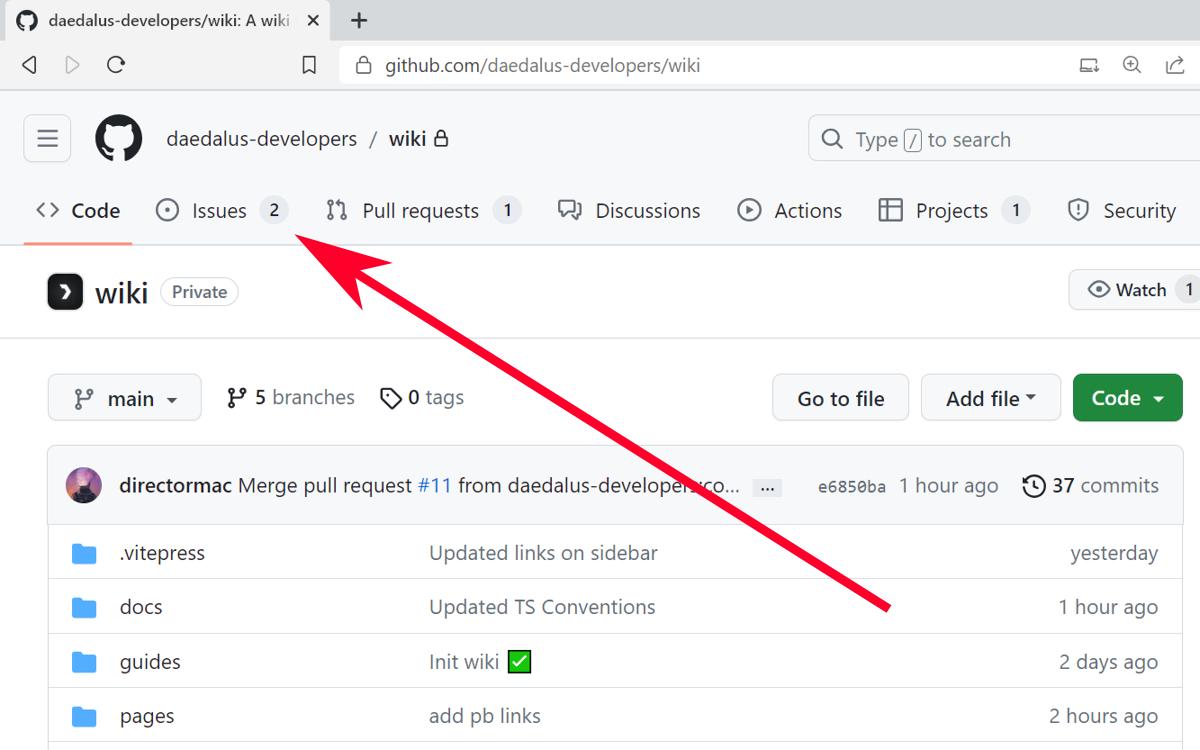
Task: Click the tags label showing 0 tags
Action: pos(421,397)
